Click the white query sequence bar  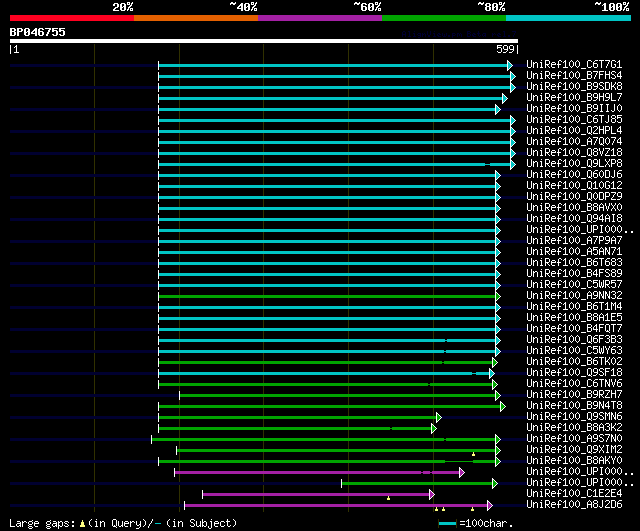pyautogui.click(x=264, y=41)
